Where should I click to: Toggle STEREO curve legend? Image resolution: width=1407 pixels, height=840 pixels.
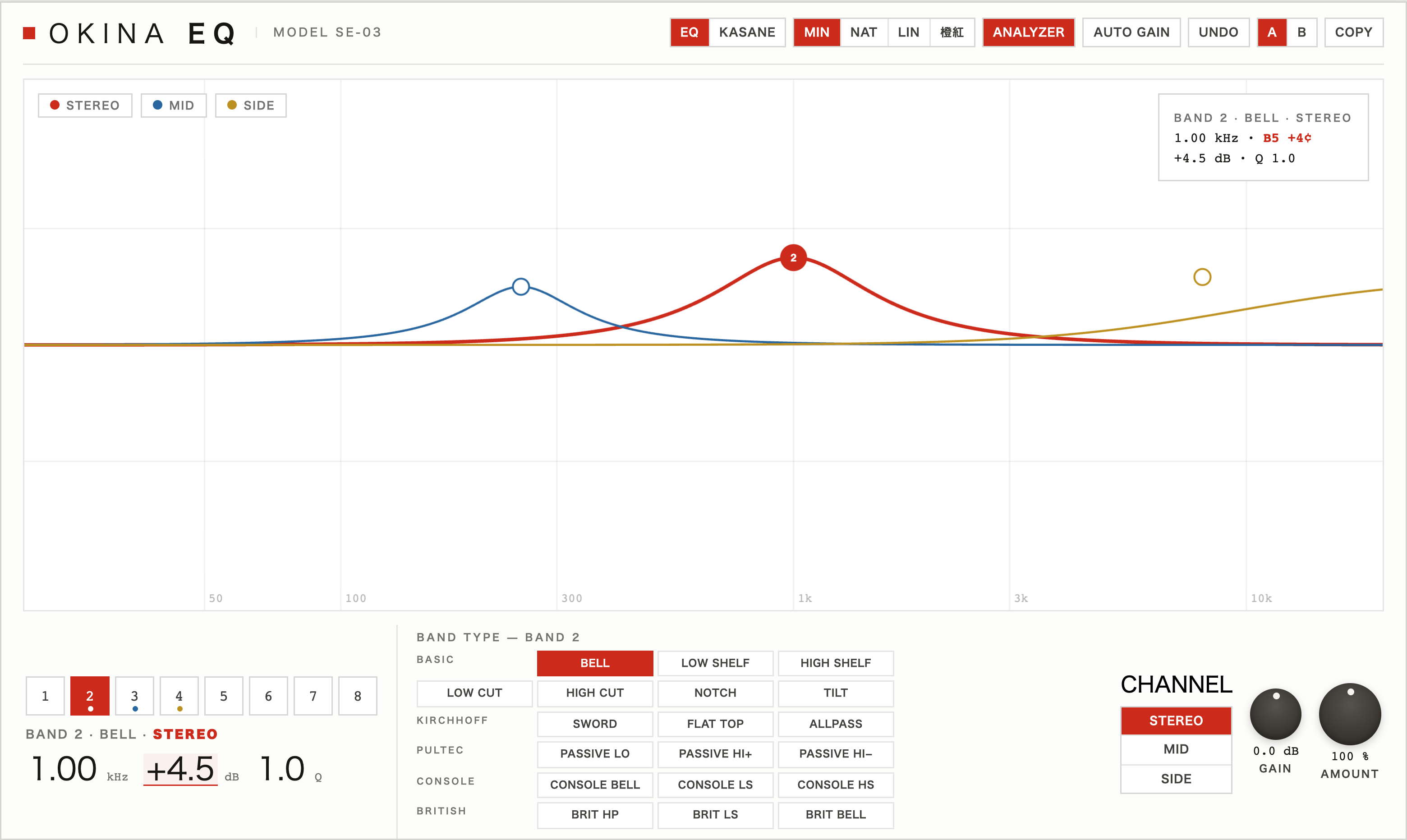(85, 106)
